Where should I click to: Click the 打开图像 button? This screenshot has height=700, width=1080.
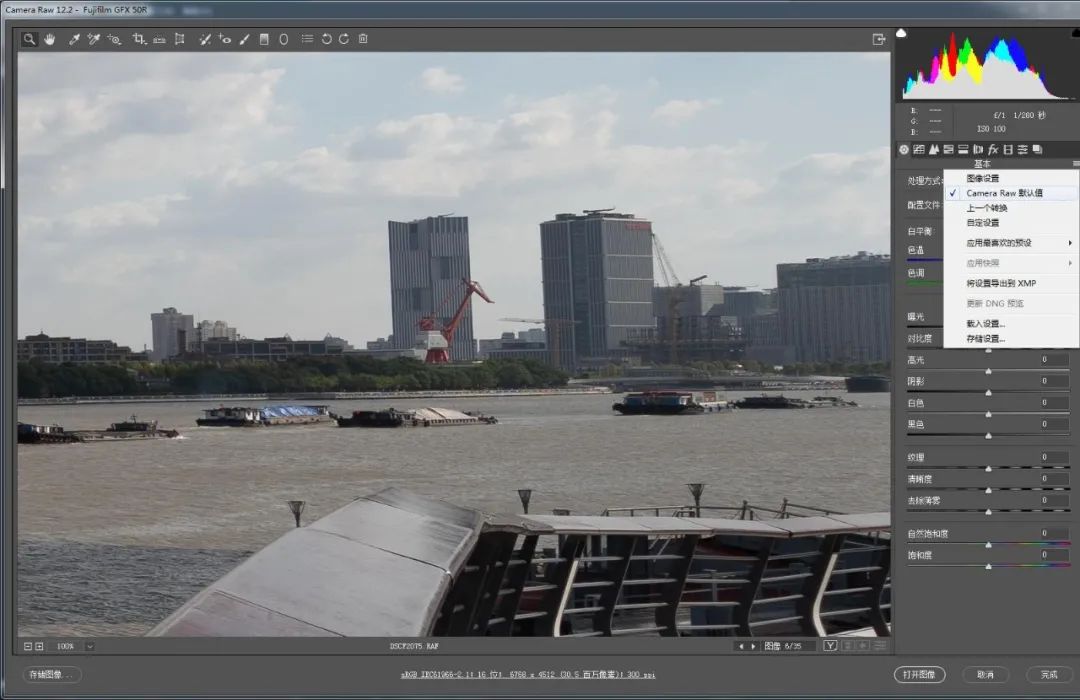(919, 674)
